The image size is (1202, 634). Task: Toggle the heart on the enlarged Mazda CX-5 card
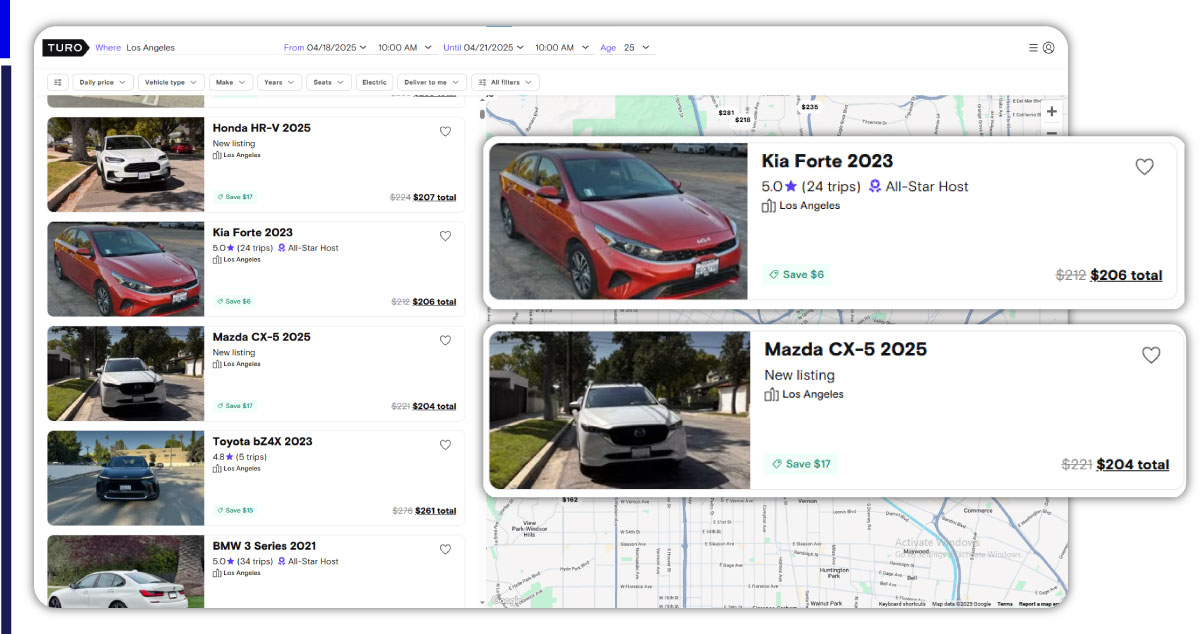pyautogui.click(x=1151, y=355)
